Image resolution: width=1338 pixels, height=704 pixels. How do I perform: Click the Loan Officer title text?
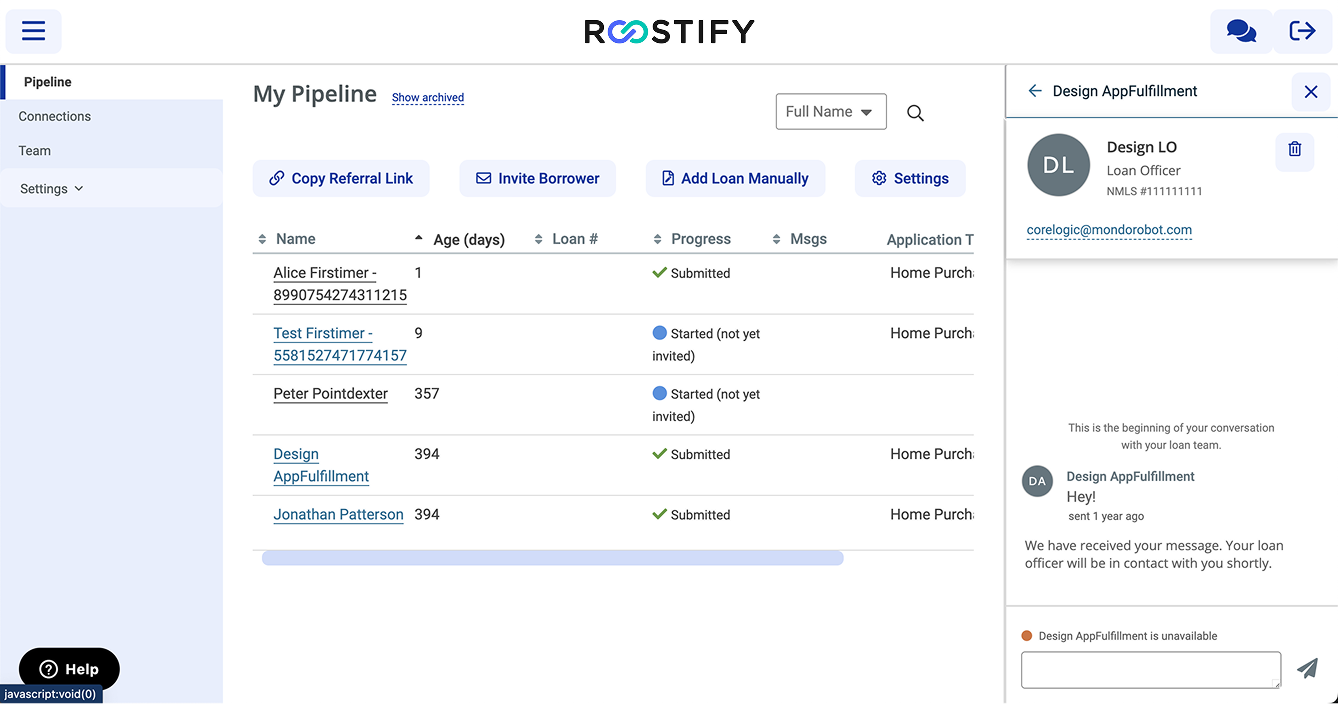[1143, 171]
